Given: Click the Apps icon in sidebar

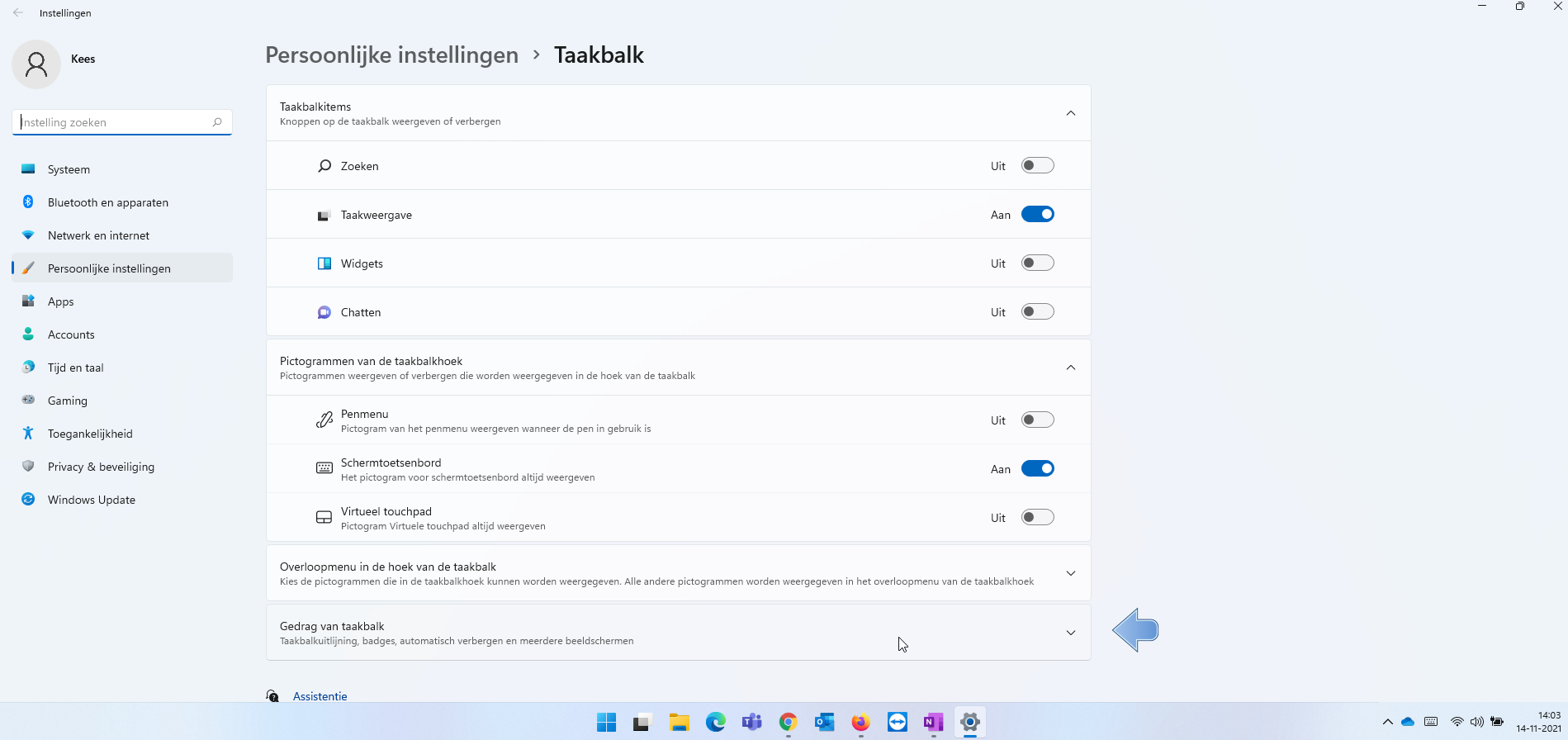Looking at the screenshot, I should (28, 301).
